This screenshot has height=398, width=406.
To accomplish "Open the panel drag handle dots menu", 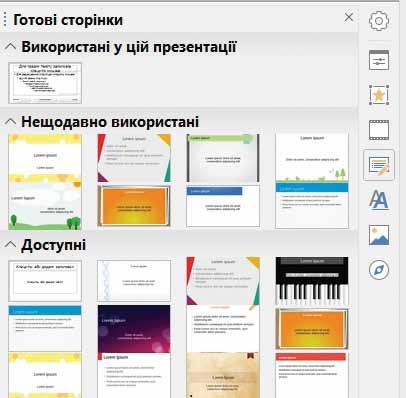I will pos(5,19).
